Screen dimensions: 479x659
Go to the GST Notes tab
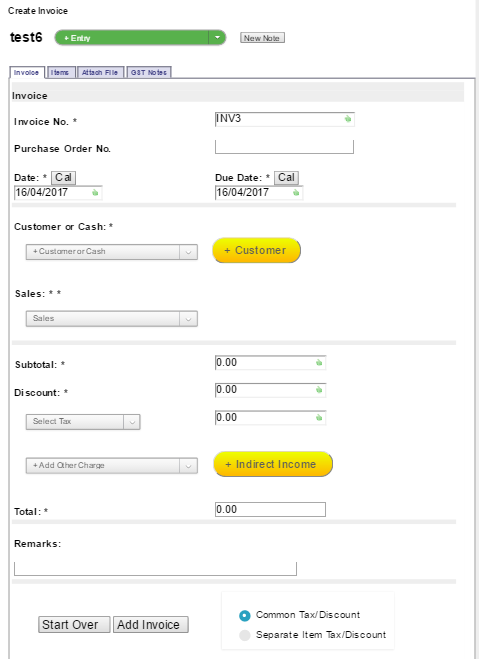click(149, 73)
